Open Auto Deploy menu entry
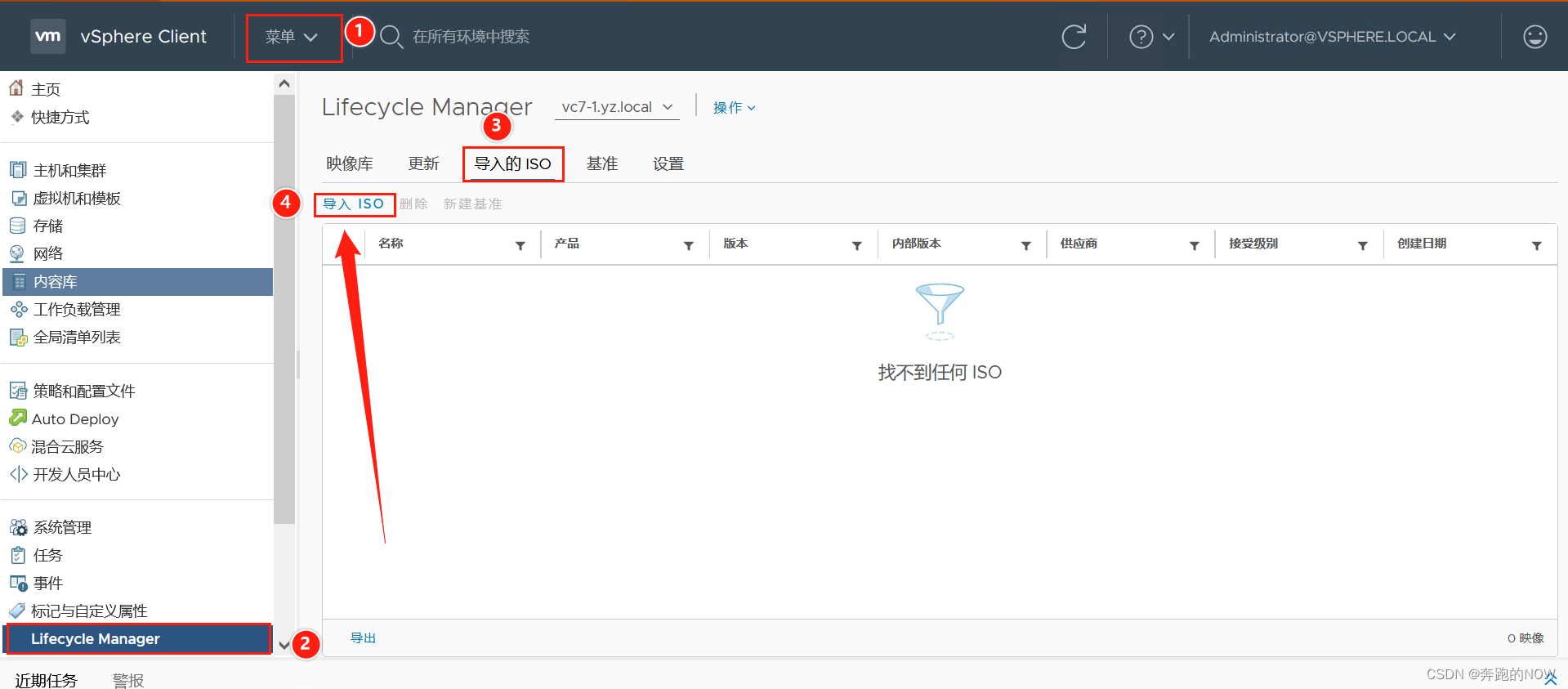This screenshot has width=1568, height=689. coord(75,418)
